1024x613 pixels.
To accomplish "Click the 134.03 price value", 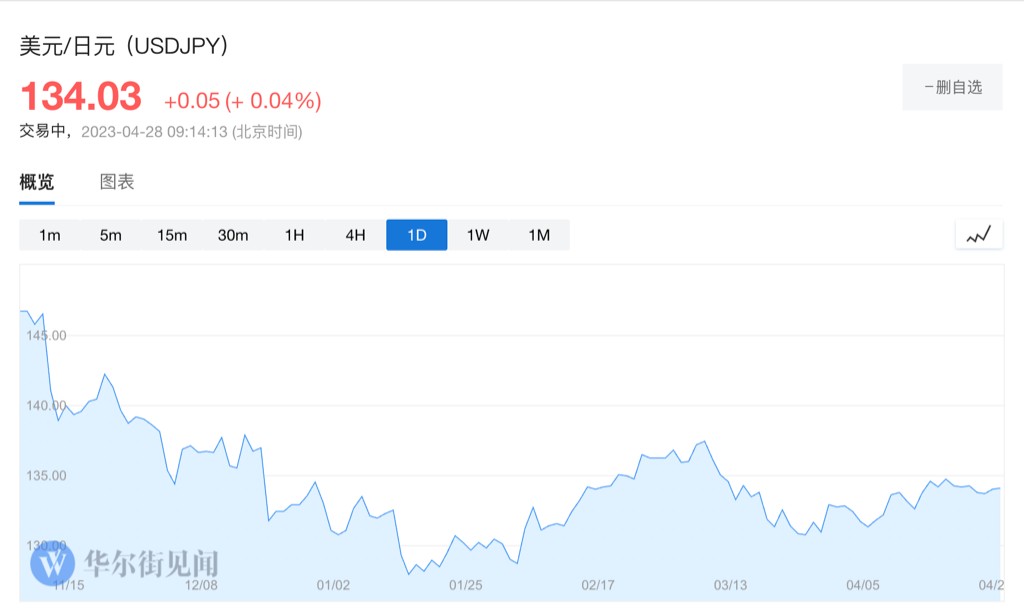I will [x=81, y=97].
